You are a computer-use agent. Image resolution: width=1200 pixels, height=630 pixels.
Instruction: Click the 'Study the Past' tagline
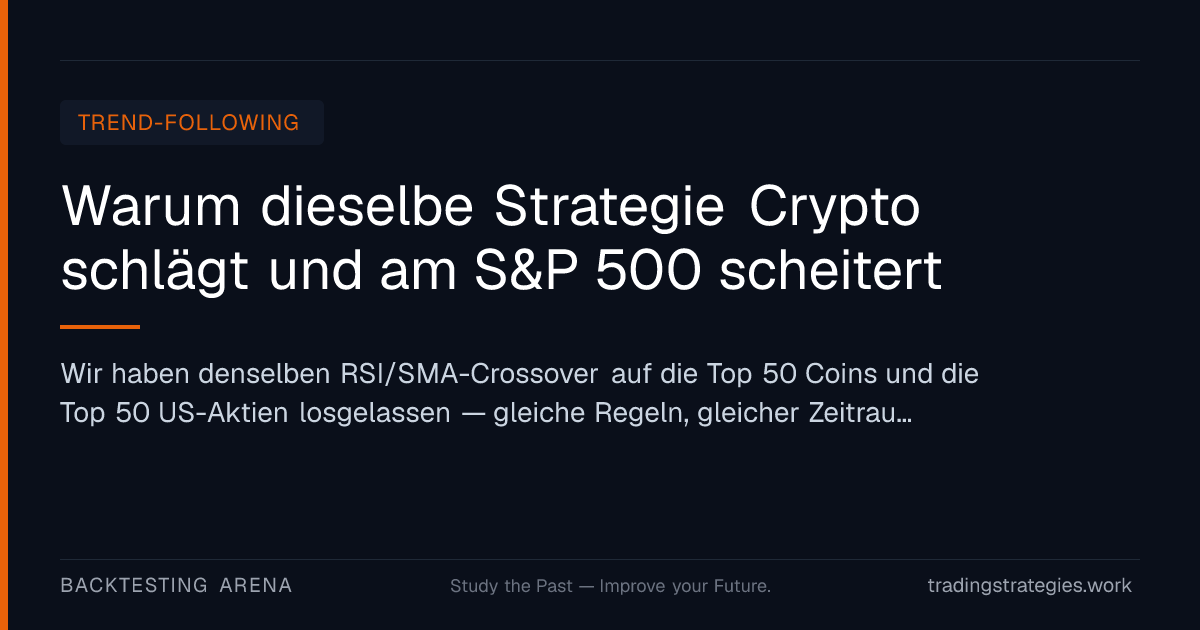pyautogui.click(x=511, y=586)
